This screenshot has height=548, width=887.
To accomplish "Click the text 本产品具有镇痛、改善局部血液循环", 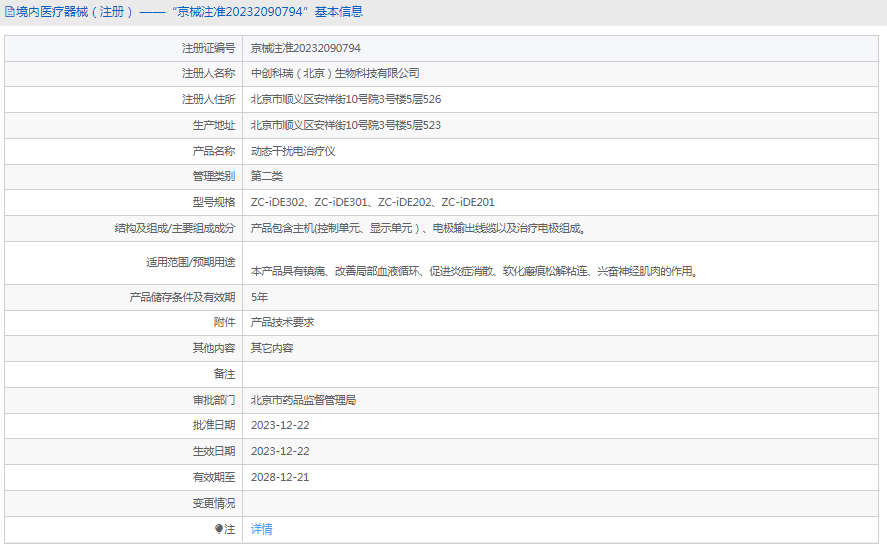I will [x=336, y=271].
